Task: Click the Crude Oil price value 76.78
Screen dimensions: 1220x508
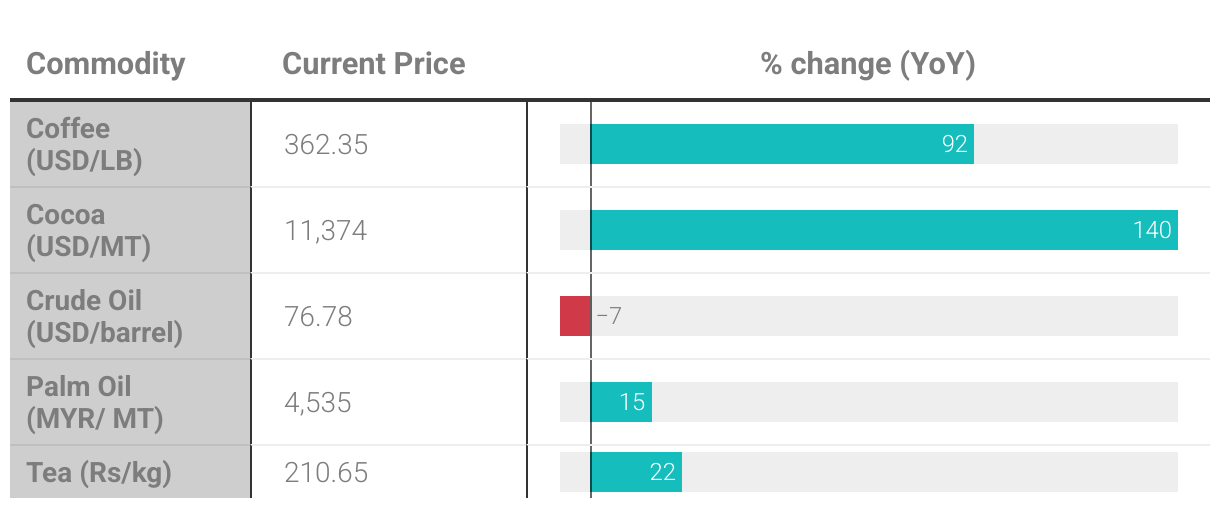Action: tap(318, 317)
